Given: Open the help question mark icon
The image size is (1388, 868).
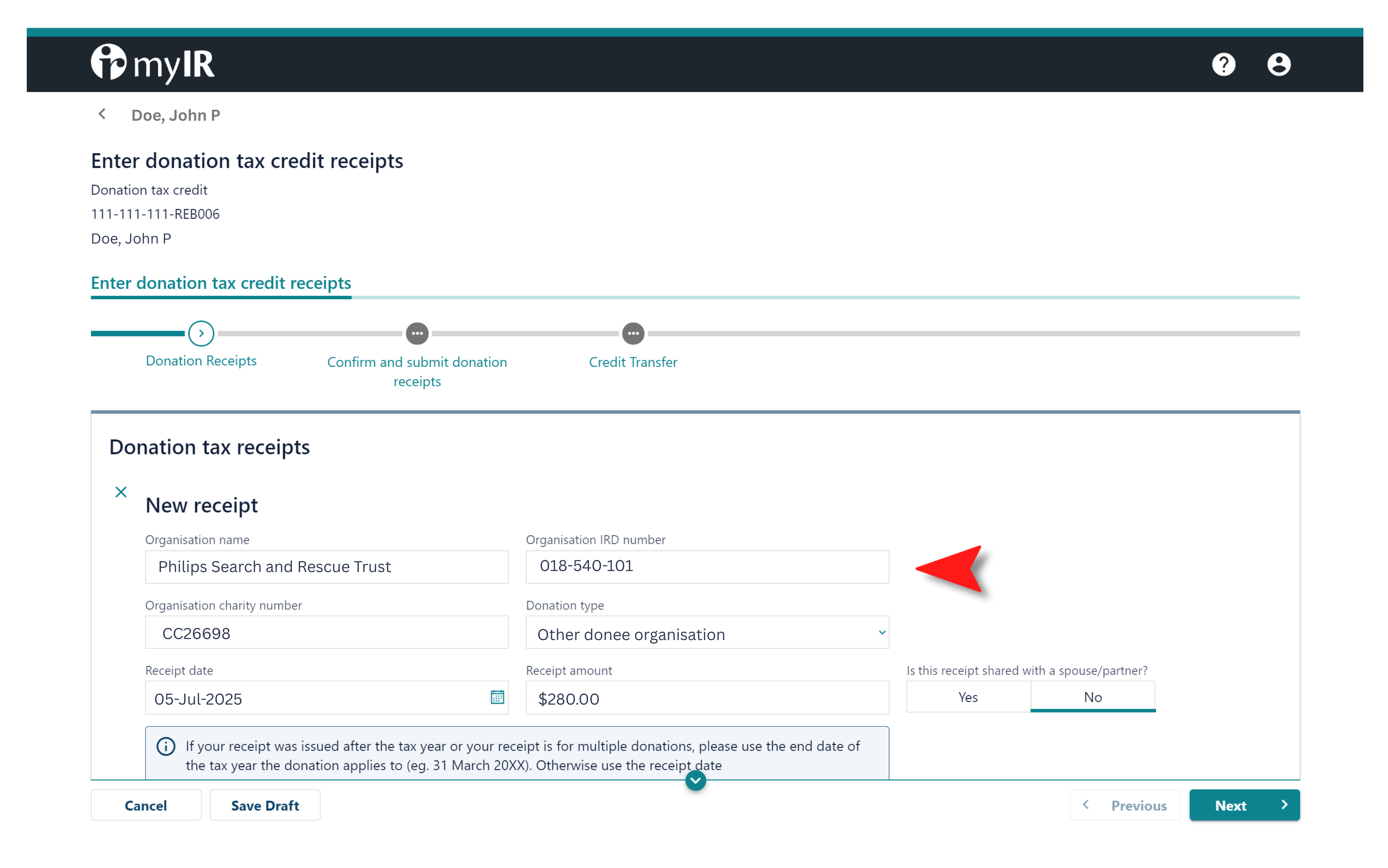Looking at the screenshot, I should 1223,64.
